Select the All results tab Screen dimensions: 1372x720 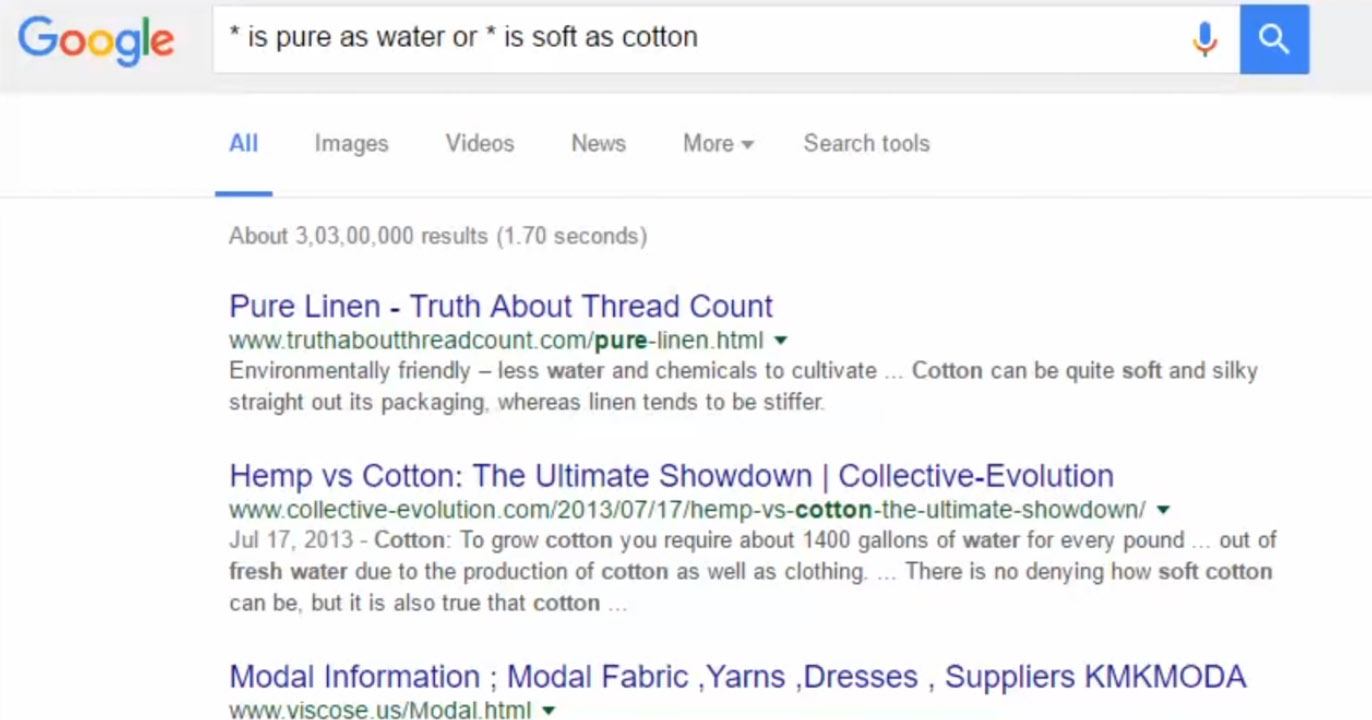tap(243, 144)
